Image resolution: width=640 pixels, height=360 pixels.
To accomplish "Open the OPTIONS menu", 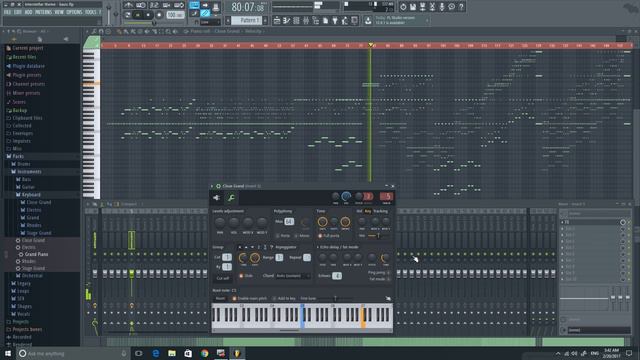I will tap(74, 12).
